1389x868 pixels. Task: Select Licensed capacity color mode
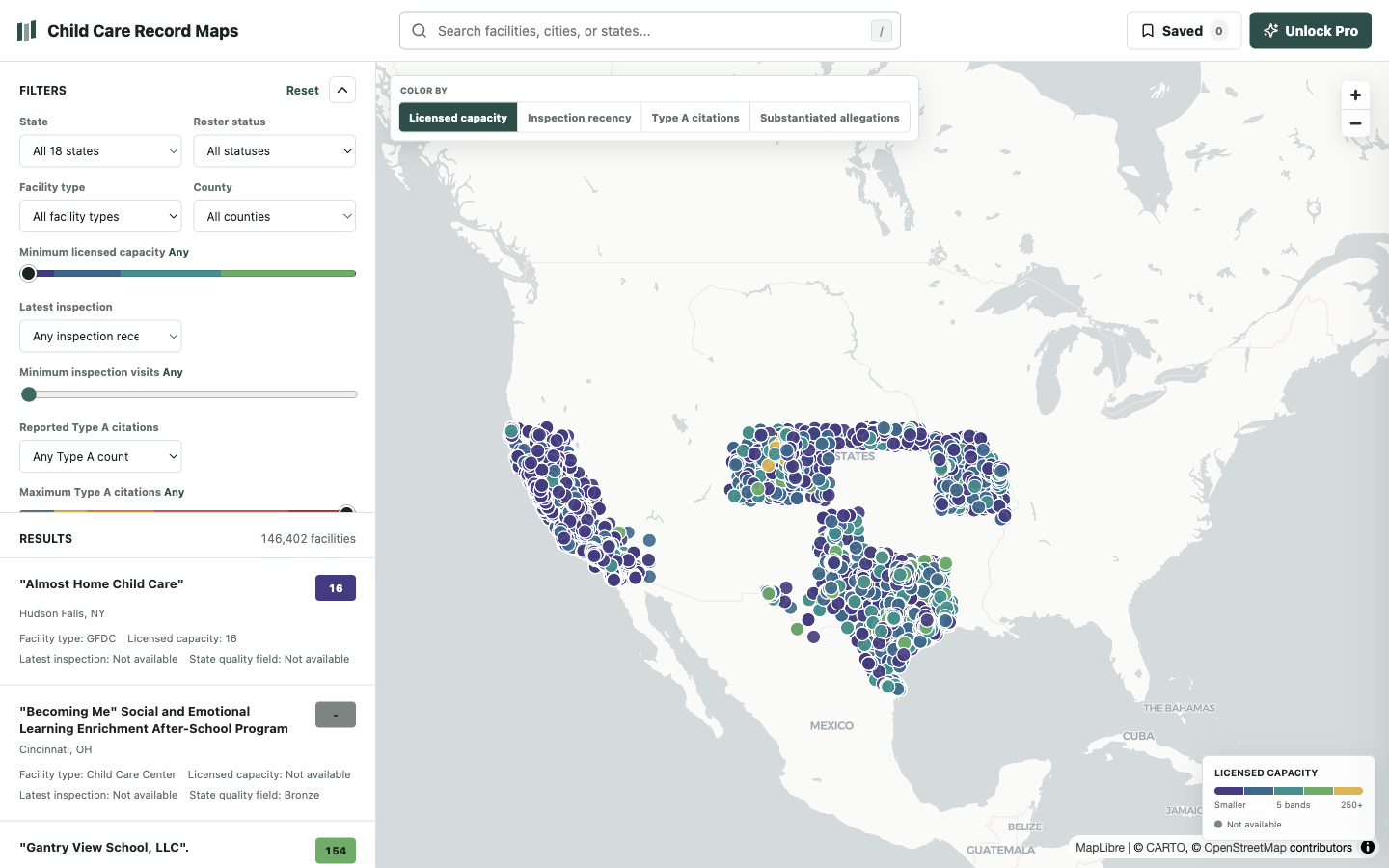pyautogui.click(x=458, y=118)
